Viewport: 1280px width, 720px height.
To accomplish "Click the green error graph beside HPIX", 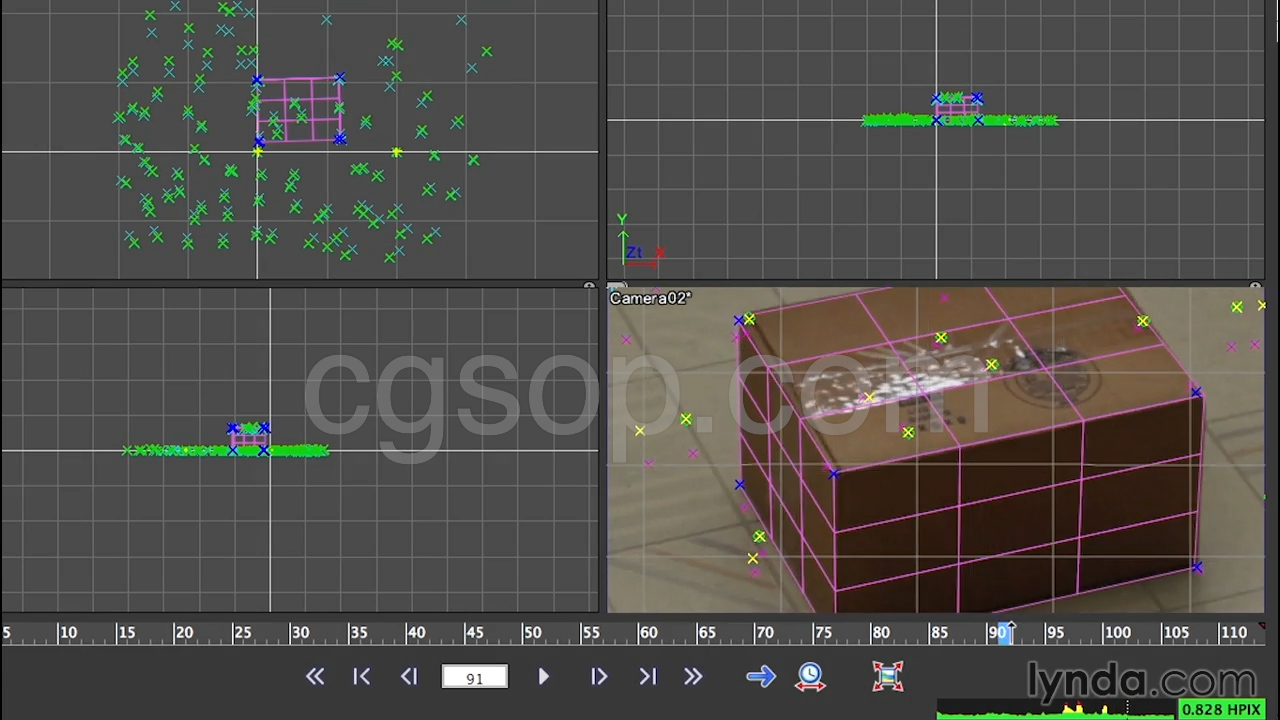I will point(1056,711).
